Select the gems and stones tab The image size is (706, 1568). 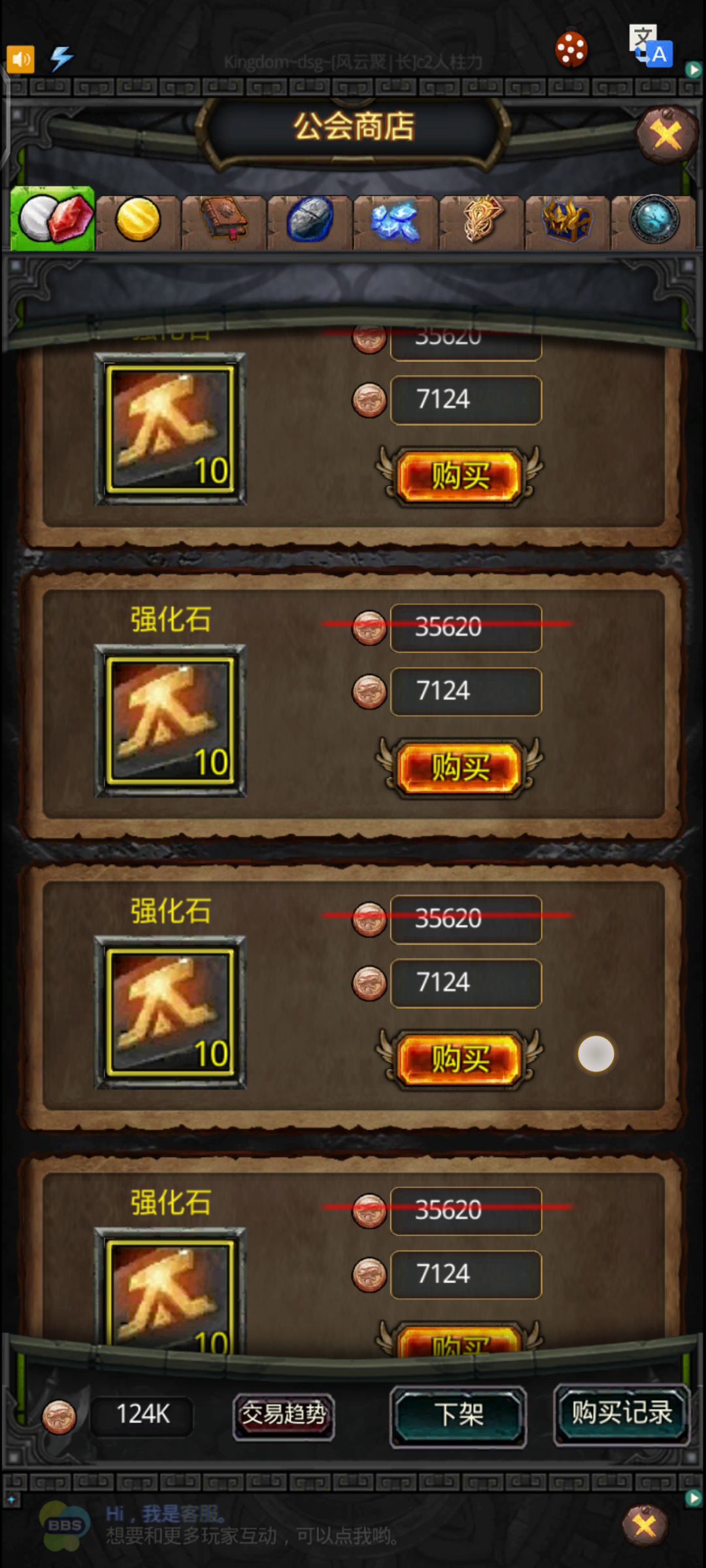pos(53,219)
